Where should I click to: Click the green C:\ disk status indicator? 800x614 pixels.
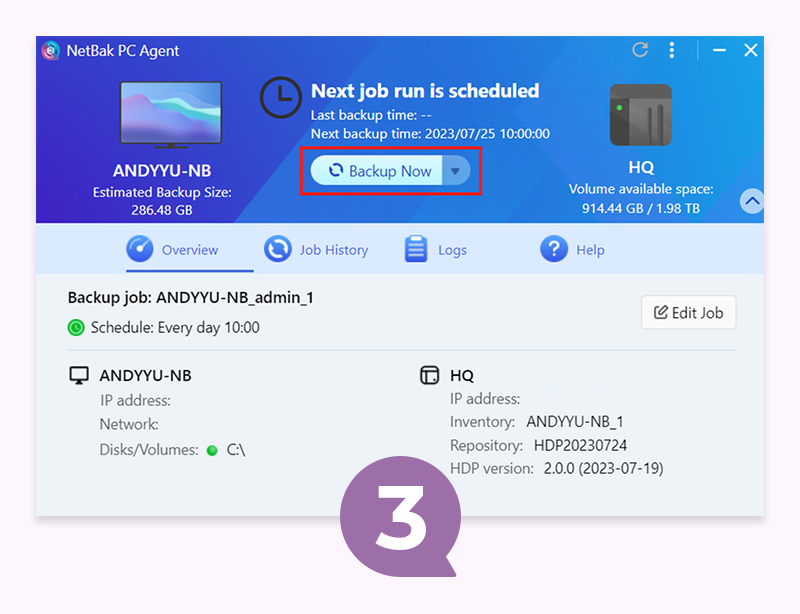click(212, 450)
